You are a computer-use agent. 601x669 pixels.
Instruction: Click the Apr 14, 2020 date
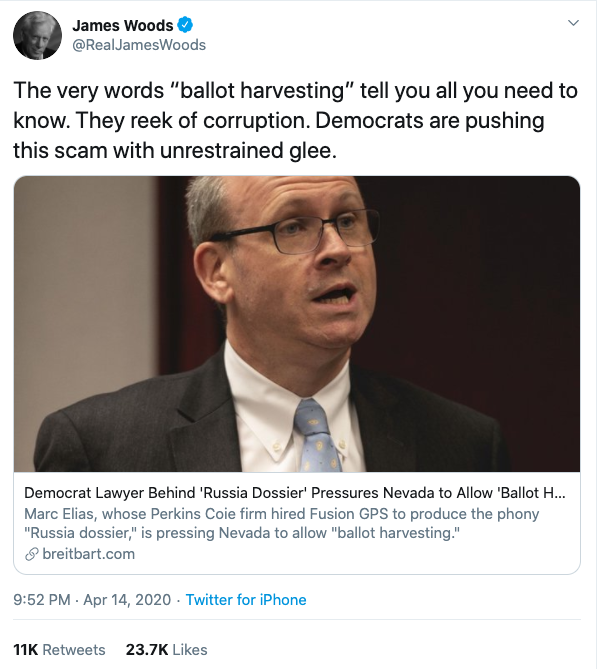pyautogui.click(x=126, y=600)
